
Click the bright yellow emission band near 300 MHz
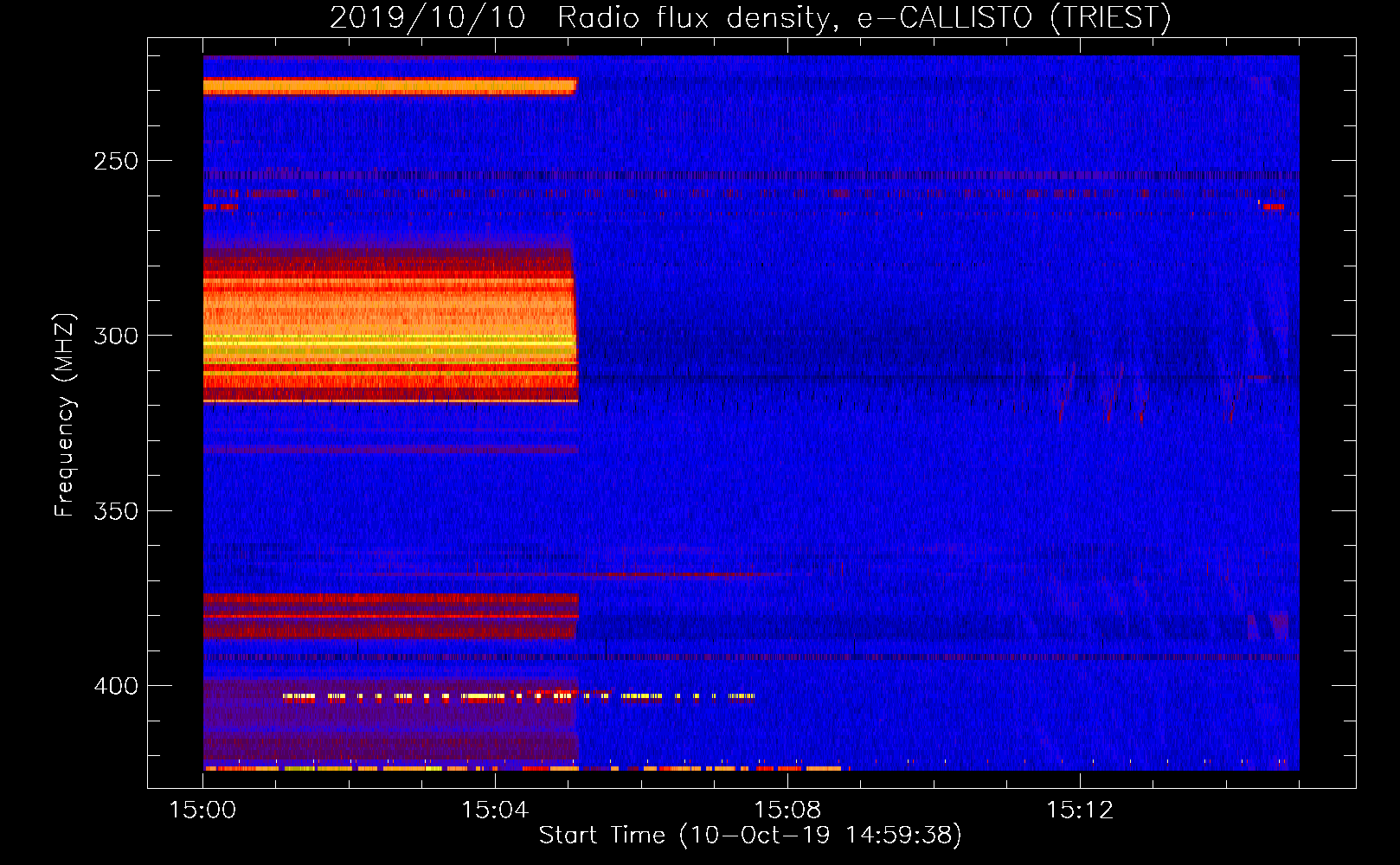click(389, 342)
